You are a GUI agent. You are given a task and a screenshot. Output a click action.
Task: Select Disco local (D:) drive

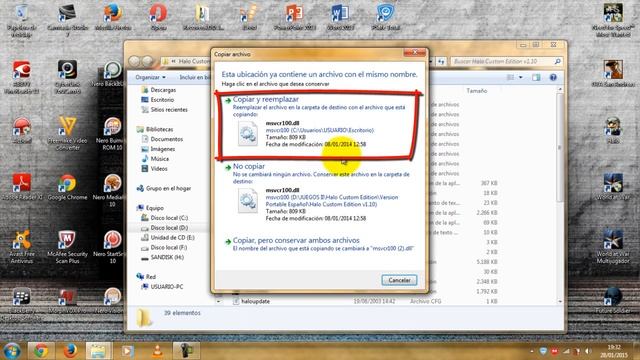pos(165,227)
